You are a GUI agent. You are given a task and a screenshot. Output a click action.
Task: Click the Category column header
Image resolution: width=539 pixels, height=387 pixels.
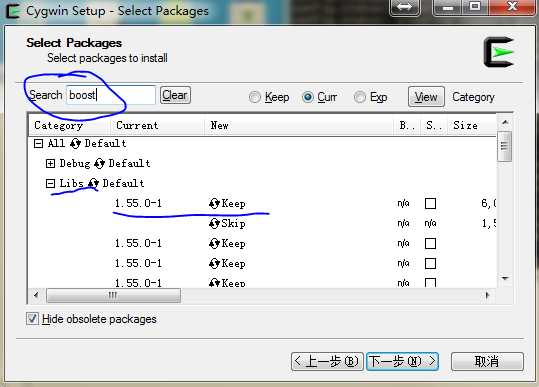tap(70, 125)
